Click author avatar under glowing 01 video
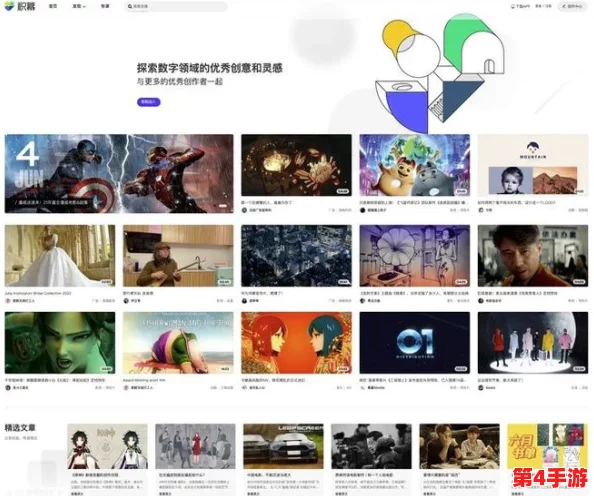This screenshot has width=594, height=496. point(363,388)
